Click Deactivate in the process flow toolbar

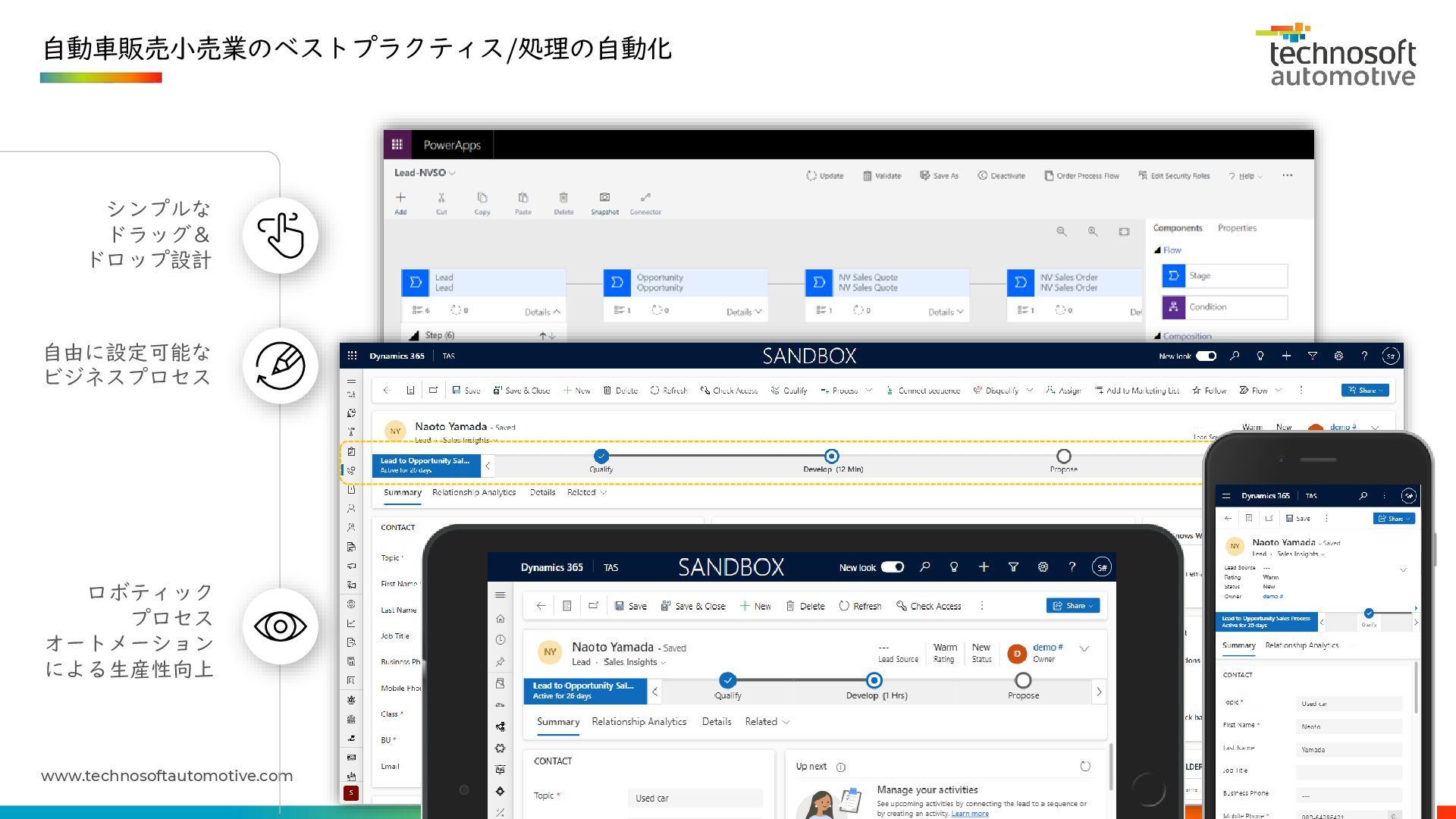point(1002,176)
